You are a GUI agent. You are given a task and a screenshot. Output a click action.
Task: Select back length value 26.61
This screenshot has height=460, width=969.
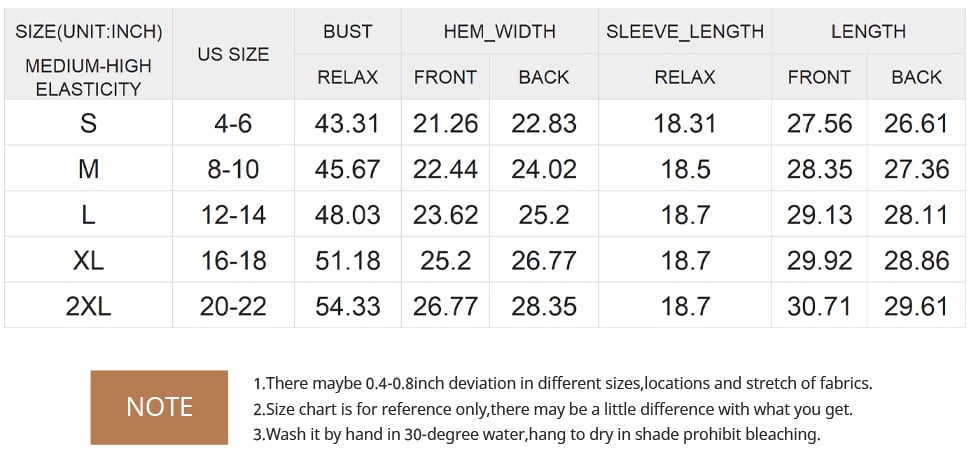tap(916, 123)
